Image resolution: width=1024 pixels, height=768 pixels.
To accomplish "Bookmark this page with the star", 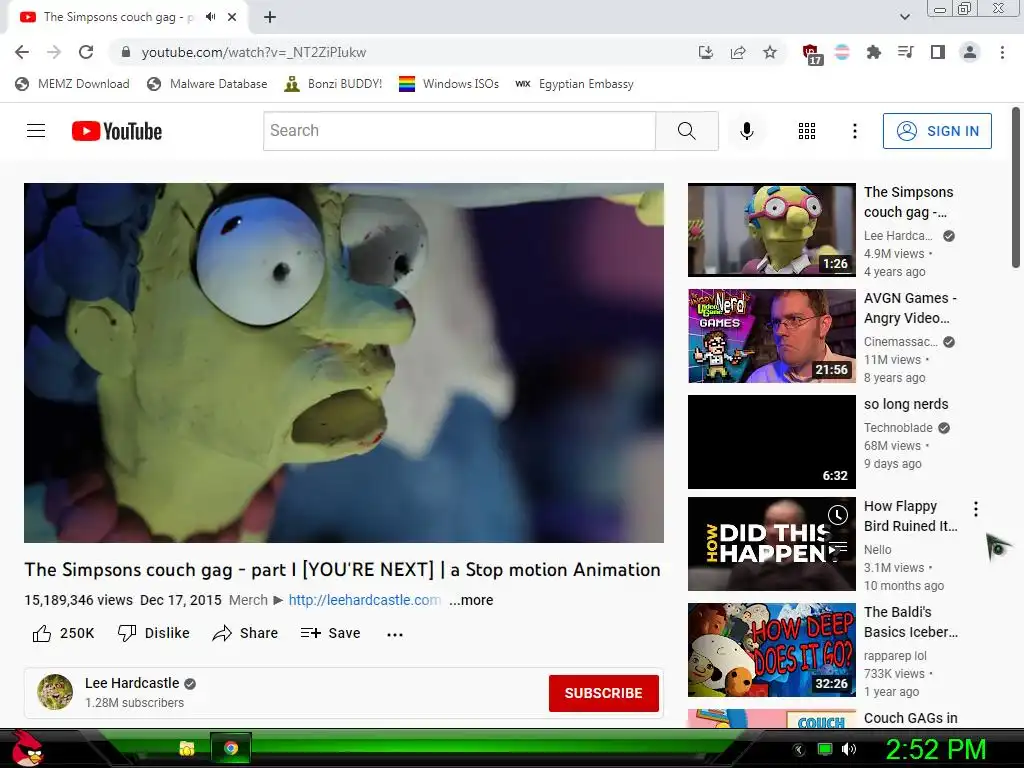I will (770, 52).
